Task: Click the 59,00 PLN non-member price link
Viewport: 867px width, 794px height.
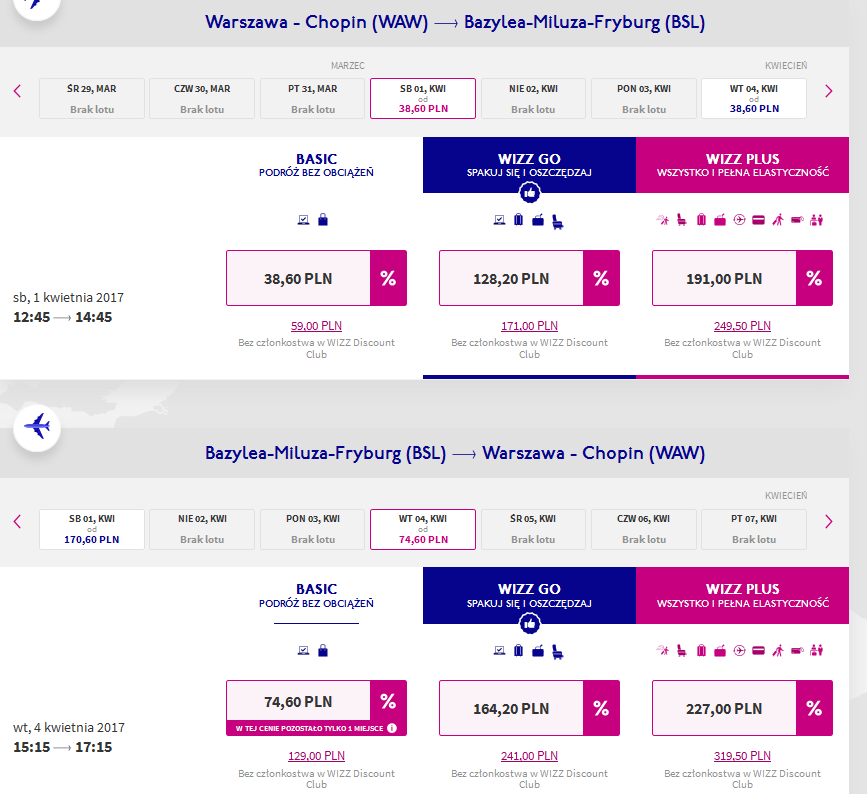Action: pos(316,326)
